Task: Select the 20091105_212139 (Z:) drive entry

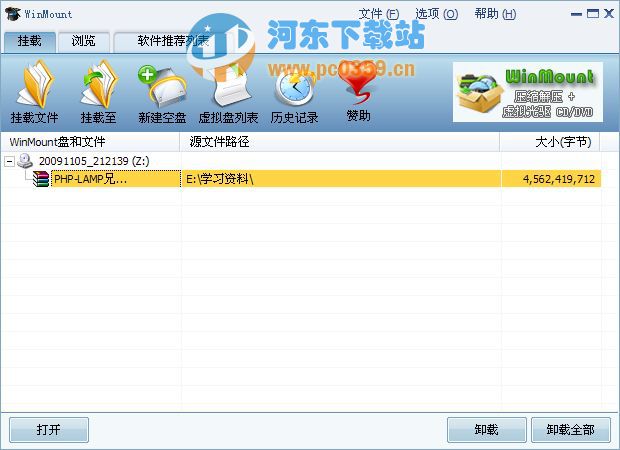Action: tap(94, 161)
